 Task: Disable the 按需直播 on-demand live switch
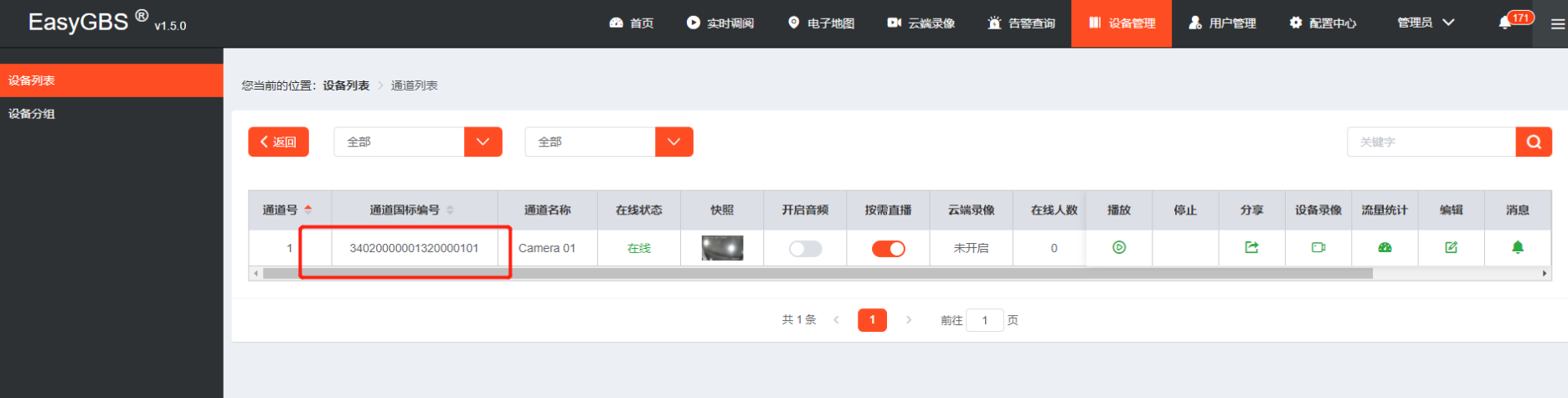tap(888, 249)
